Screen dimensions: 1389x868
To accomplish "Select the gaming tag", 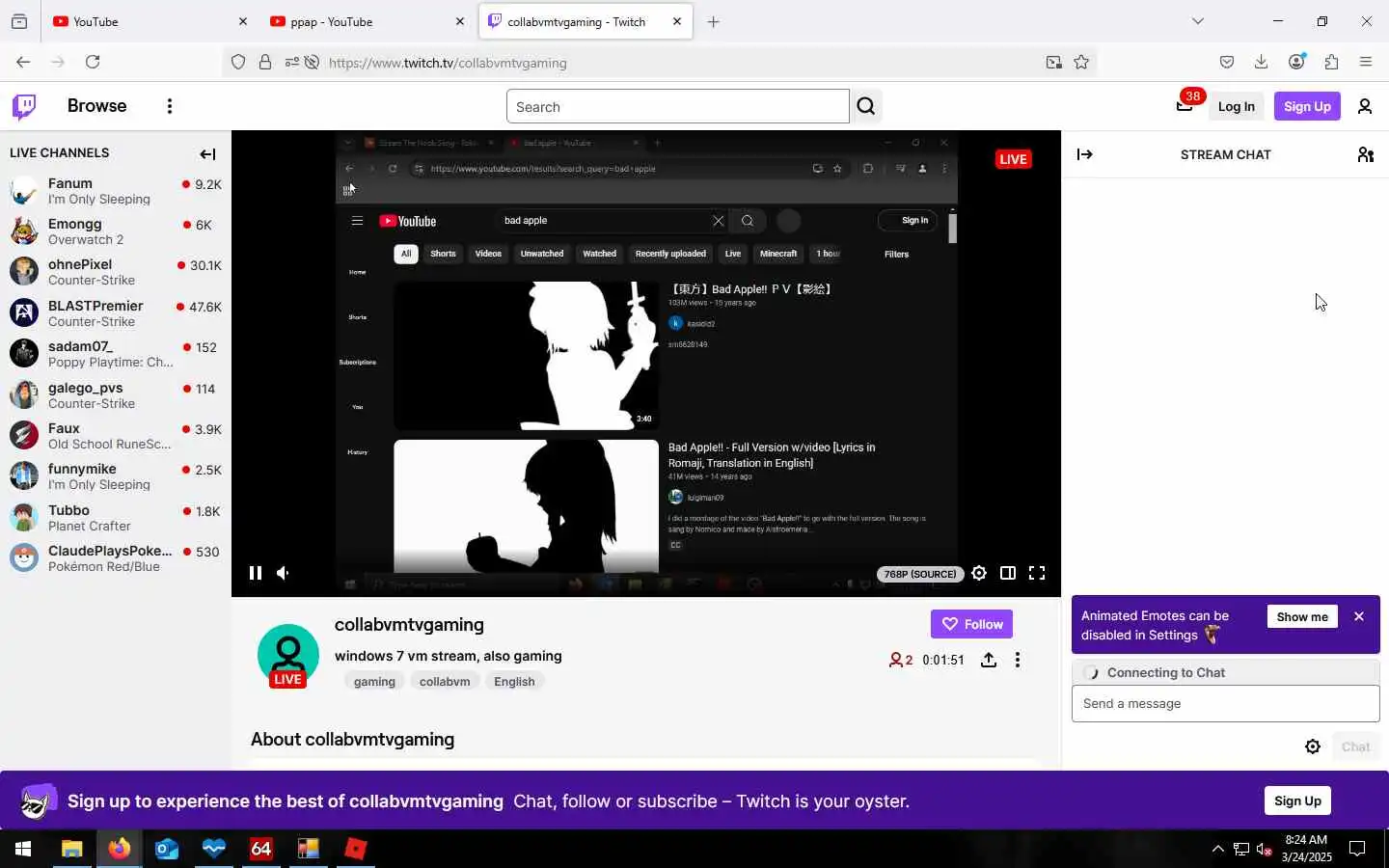I will coord(374,681).
